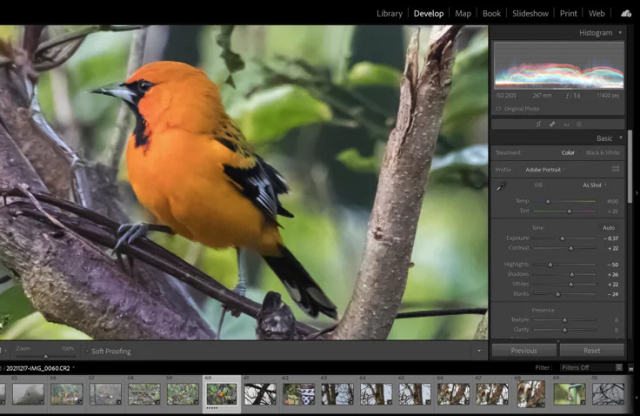This screenshot has height=416, width=640.
Task: Click the cloud sync status icon
Action: click(626, 13)
